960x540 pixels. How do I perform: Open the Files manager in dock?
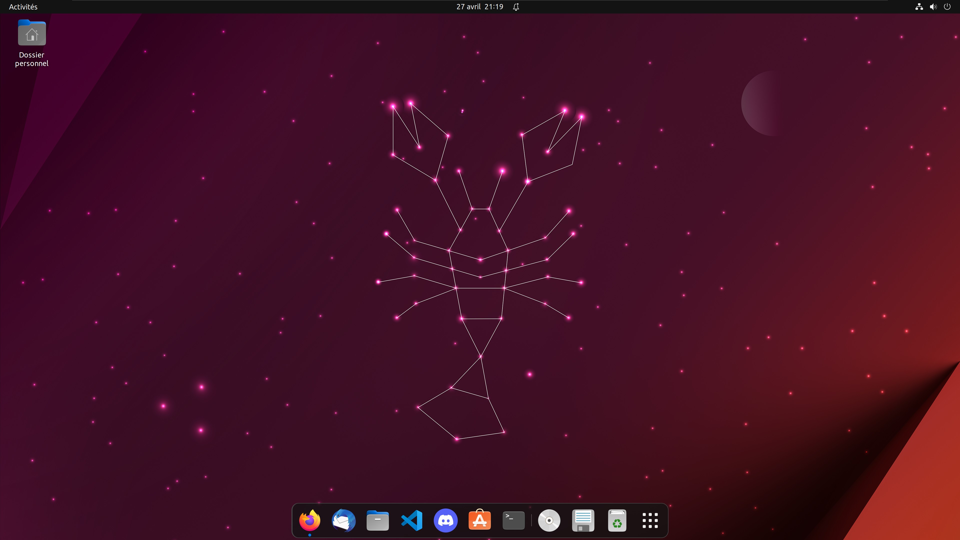tap(378, 520)
